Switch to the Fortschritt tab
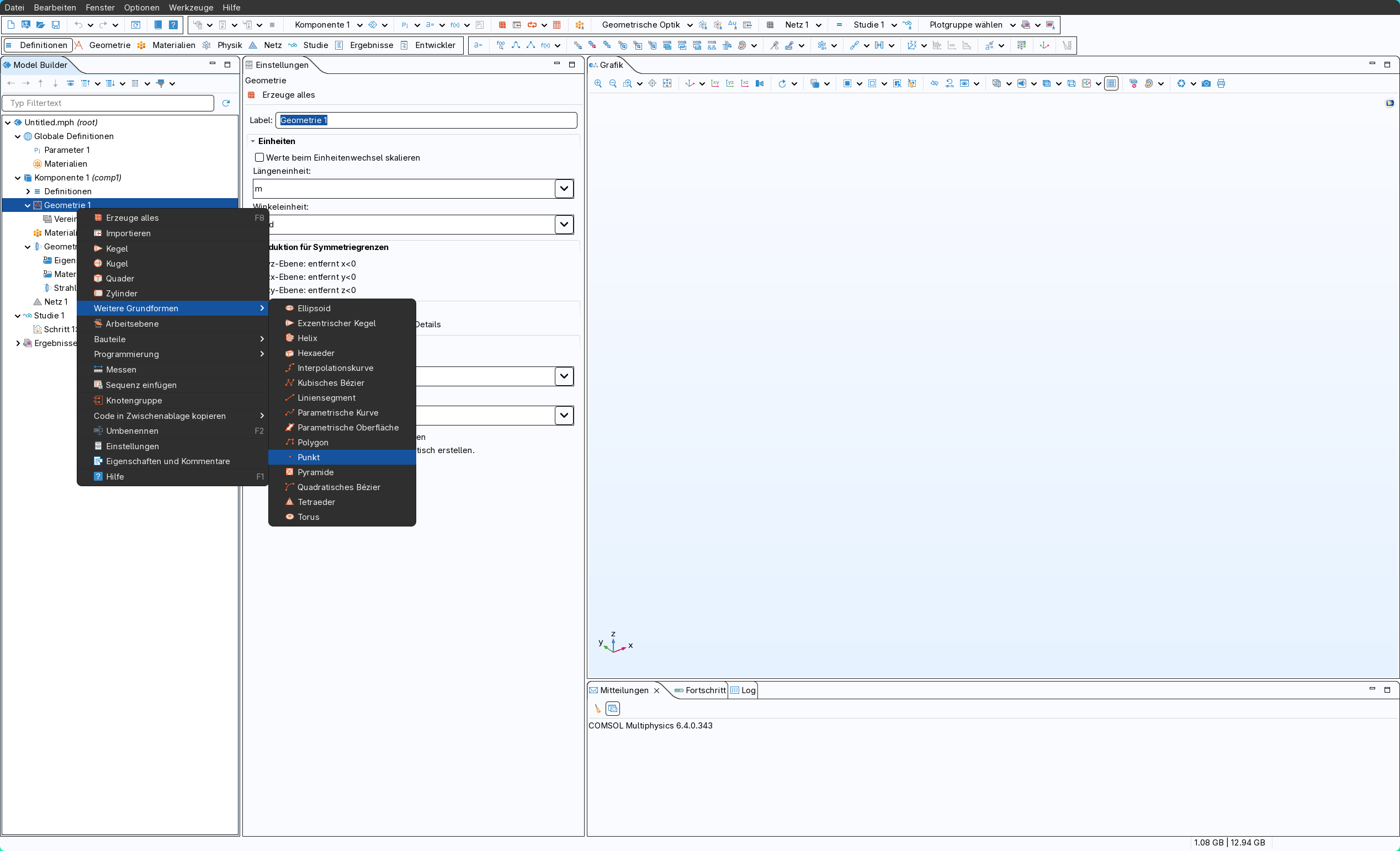The width and height of the screenshot is (1400, 851). (704, 690)
